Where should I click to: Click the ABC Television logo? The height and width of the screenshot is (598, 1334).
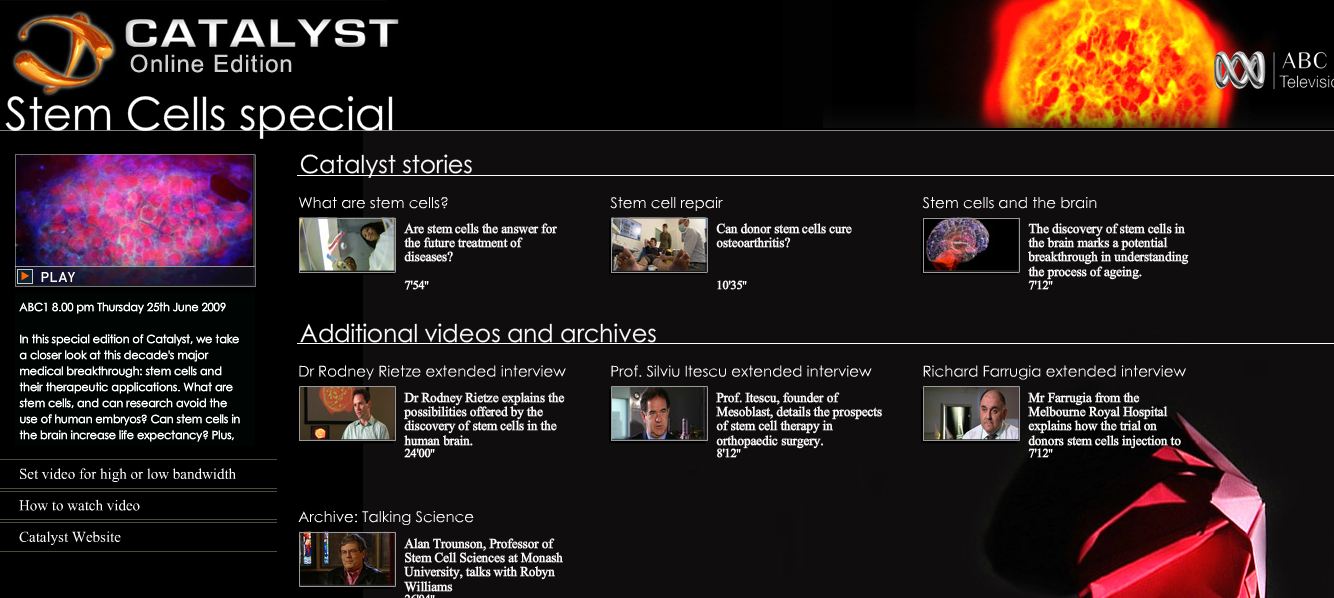click(1274, 70)
